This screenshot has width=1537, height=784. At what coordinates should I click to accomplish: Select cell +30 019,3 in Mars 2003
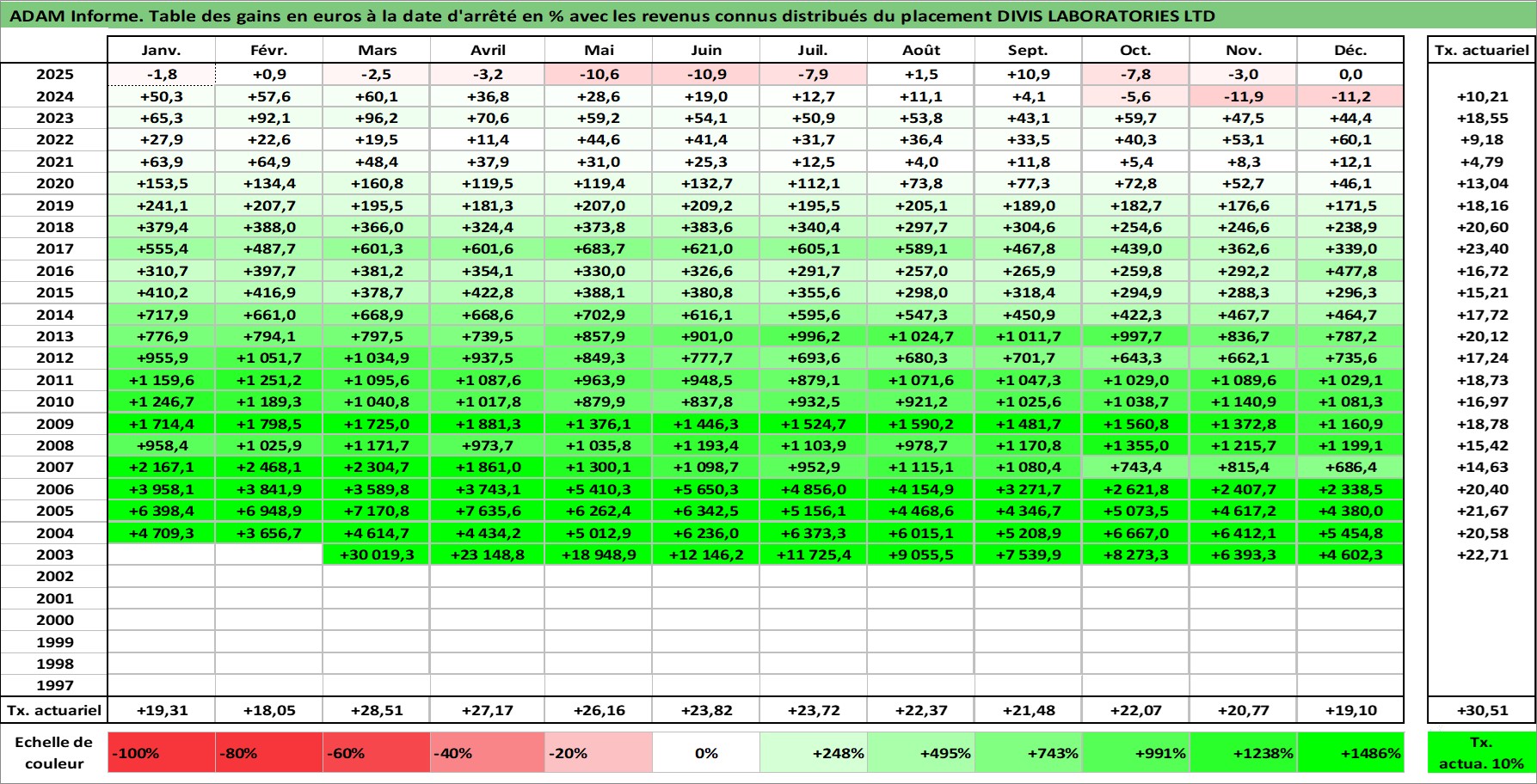(377, 554)
